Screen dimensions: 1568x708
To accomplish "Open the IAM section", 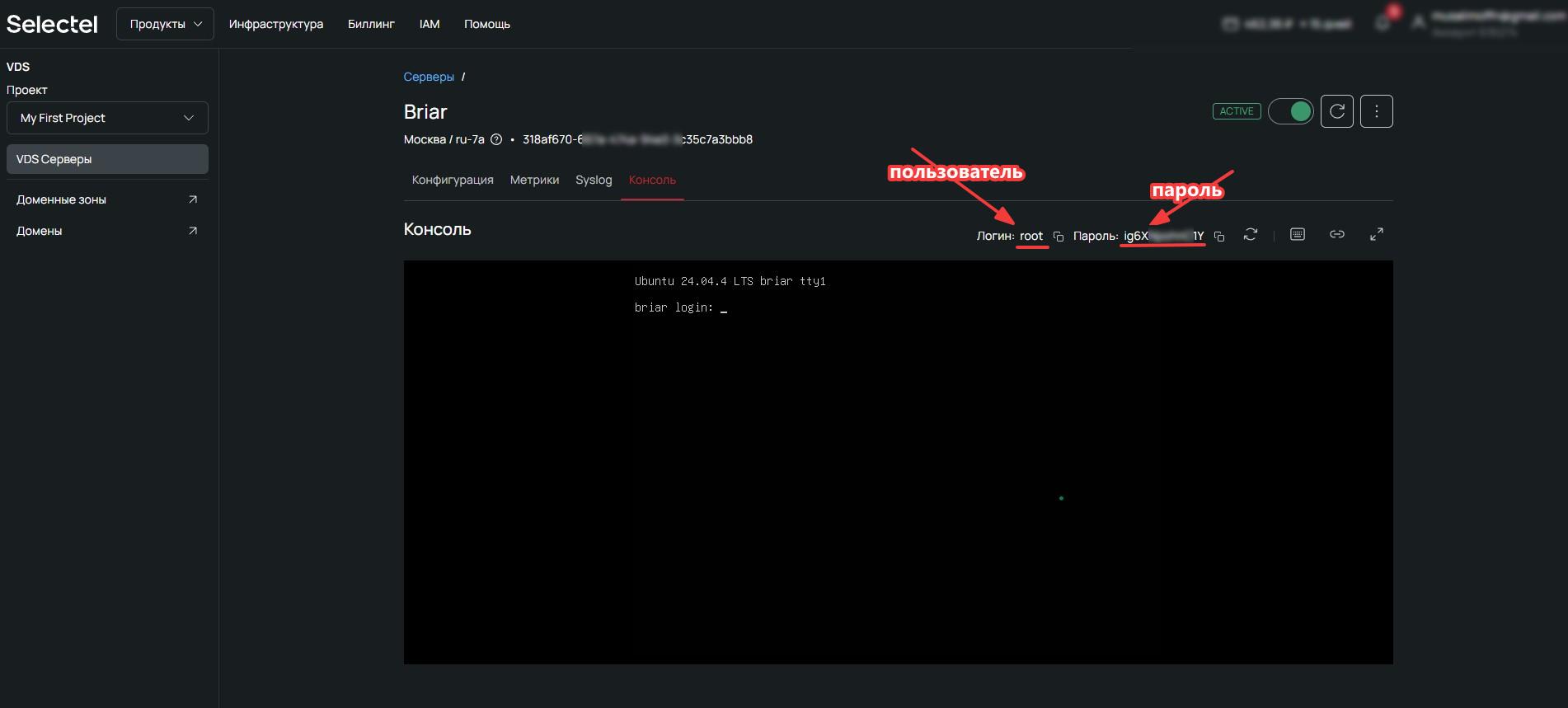I will coord(430,24).
